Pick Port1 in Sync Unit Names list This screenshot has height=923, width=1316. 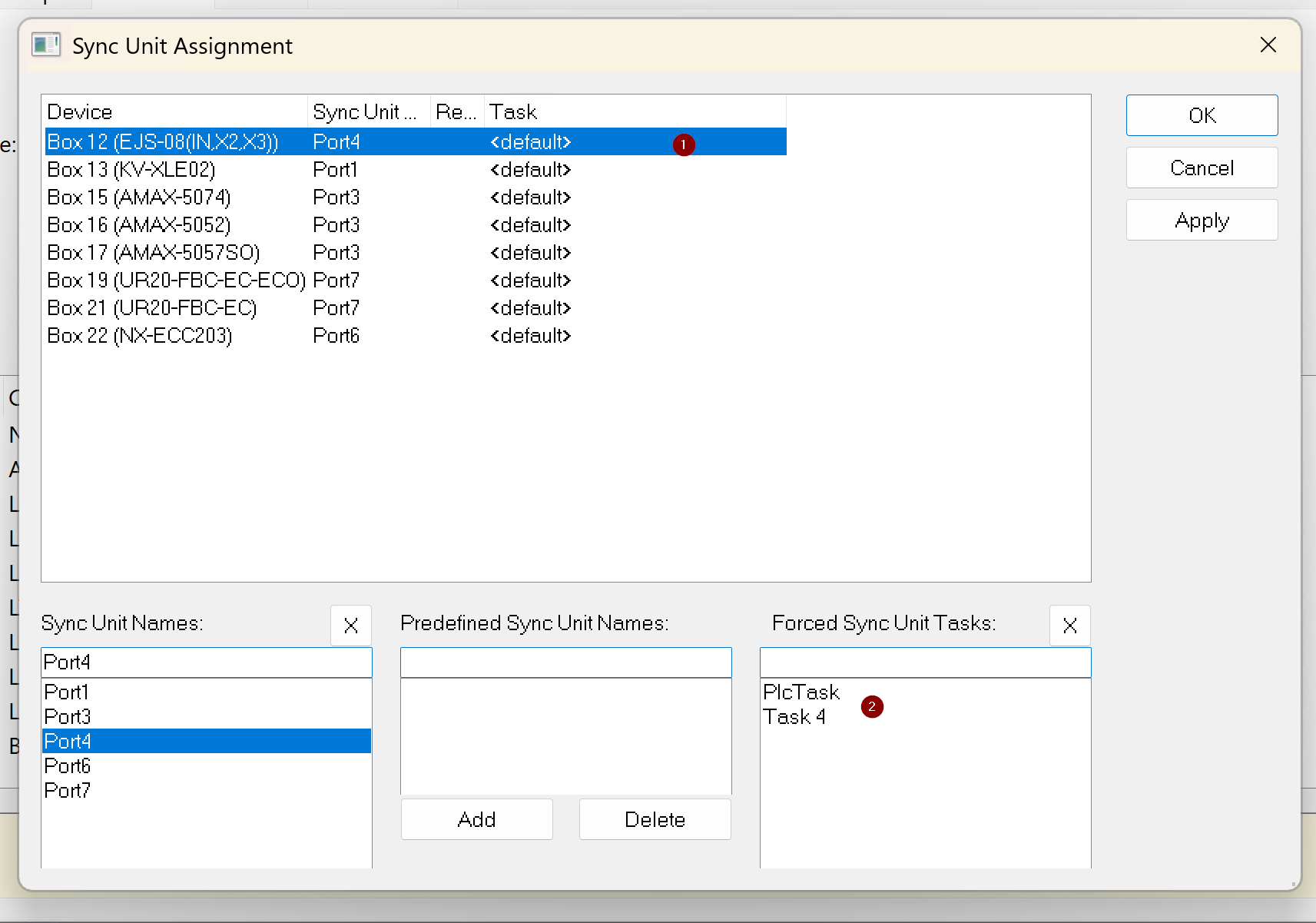pos(67,692)
